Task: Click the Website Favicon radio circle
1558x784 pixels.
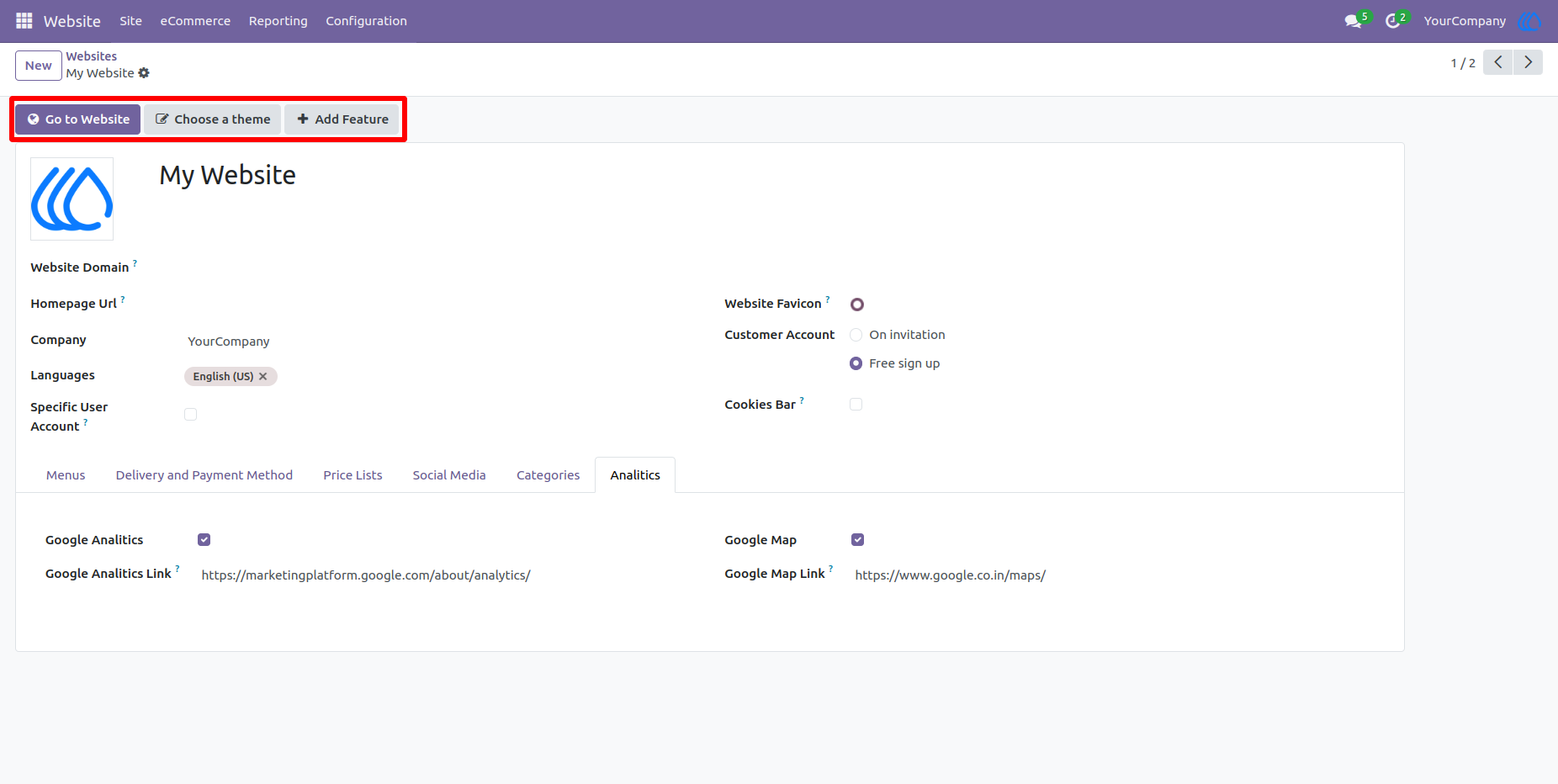Action: point(857,305)
